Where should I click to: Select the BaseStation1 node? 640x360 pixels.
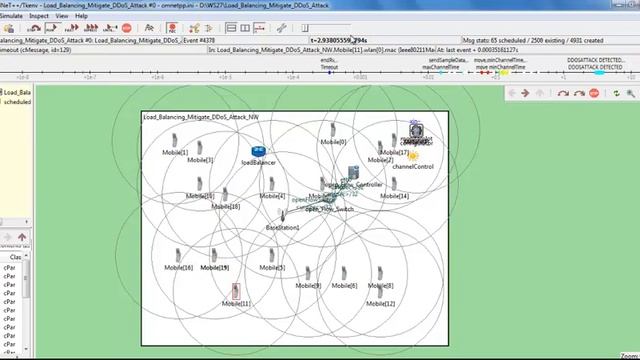coord(282,216)
